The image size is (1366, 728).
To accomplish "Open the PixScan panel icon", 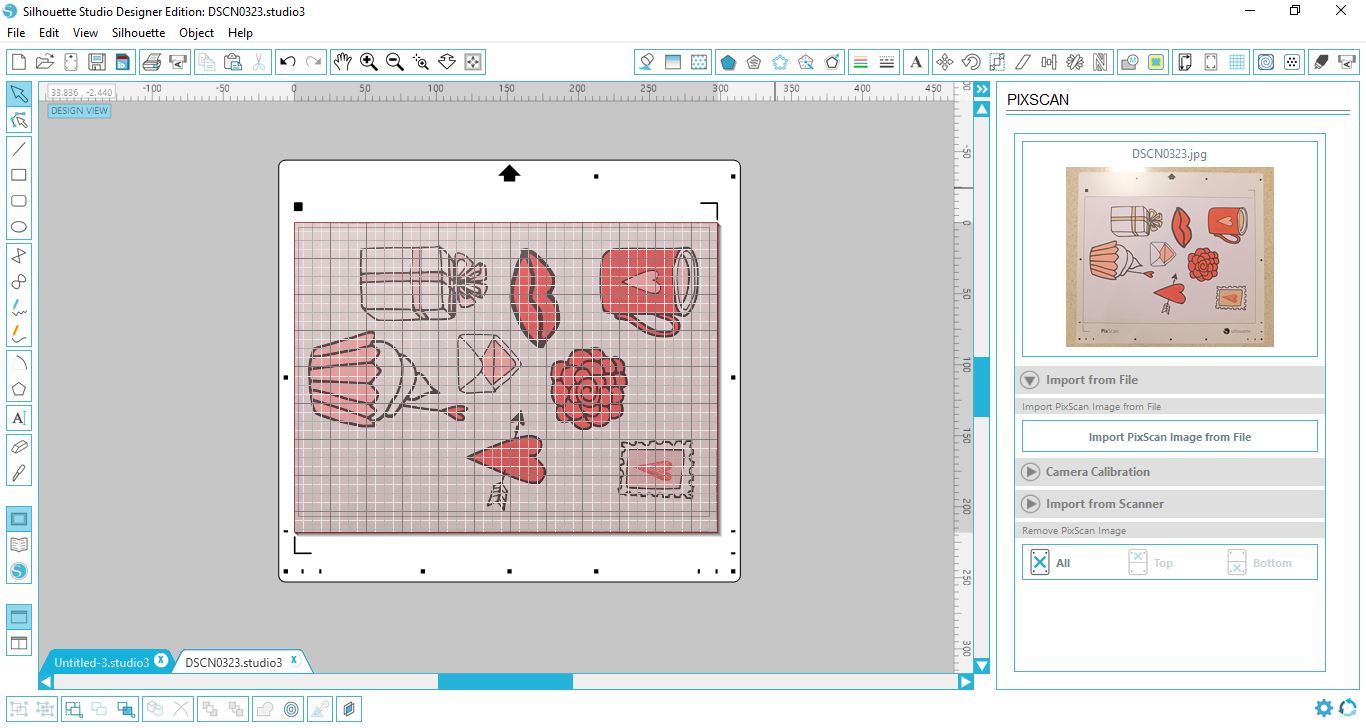I will [1158, 61].
